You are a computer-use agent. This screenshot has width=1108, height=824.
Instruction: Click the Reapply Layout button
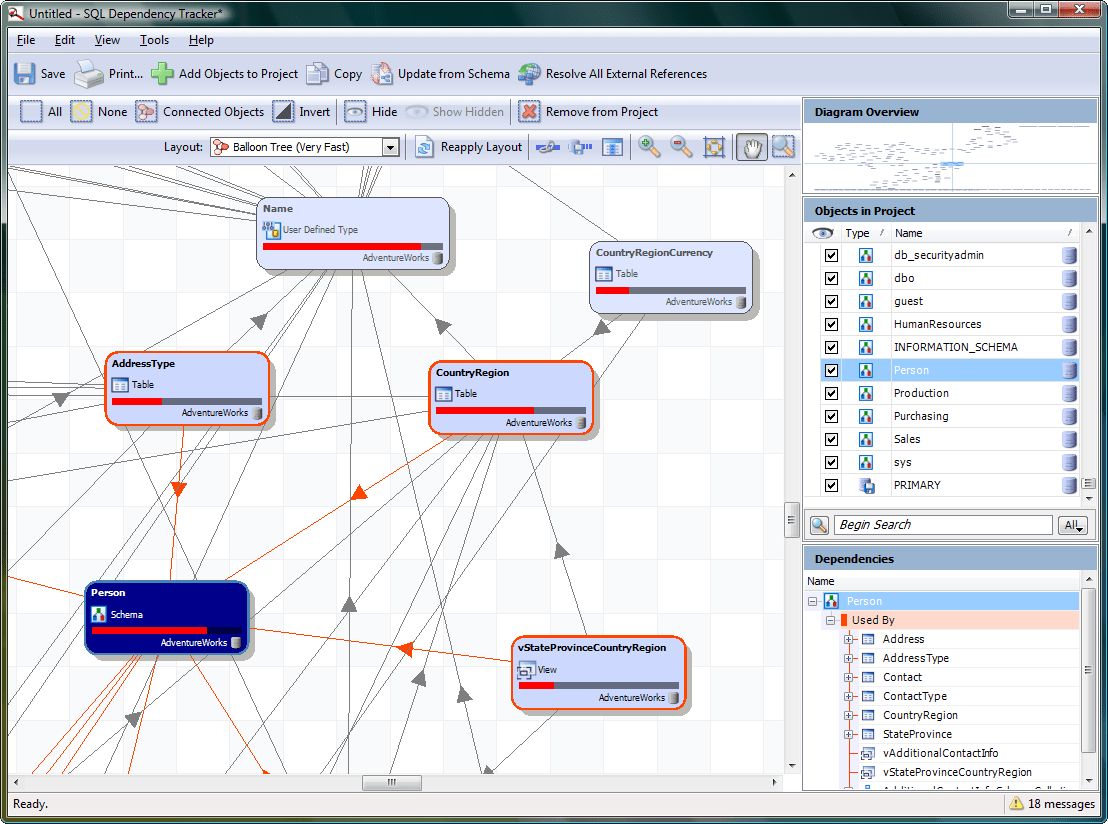point(478,146)
